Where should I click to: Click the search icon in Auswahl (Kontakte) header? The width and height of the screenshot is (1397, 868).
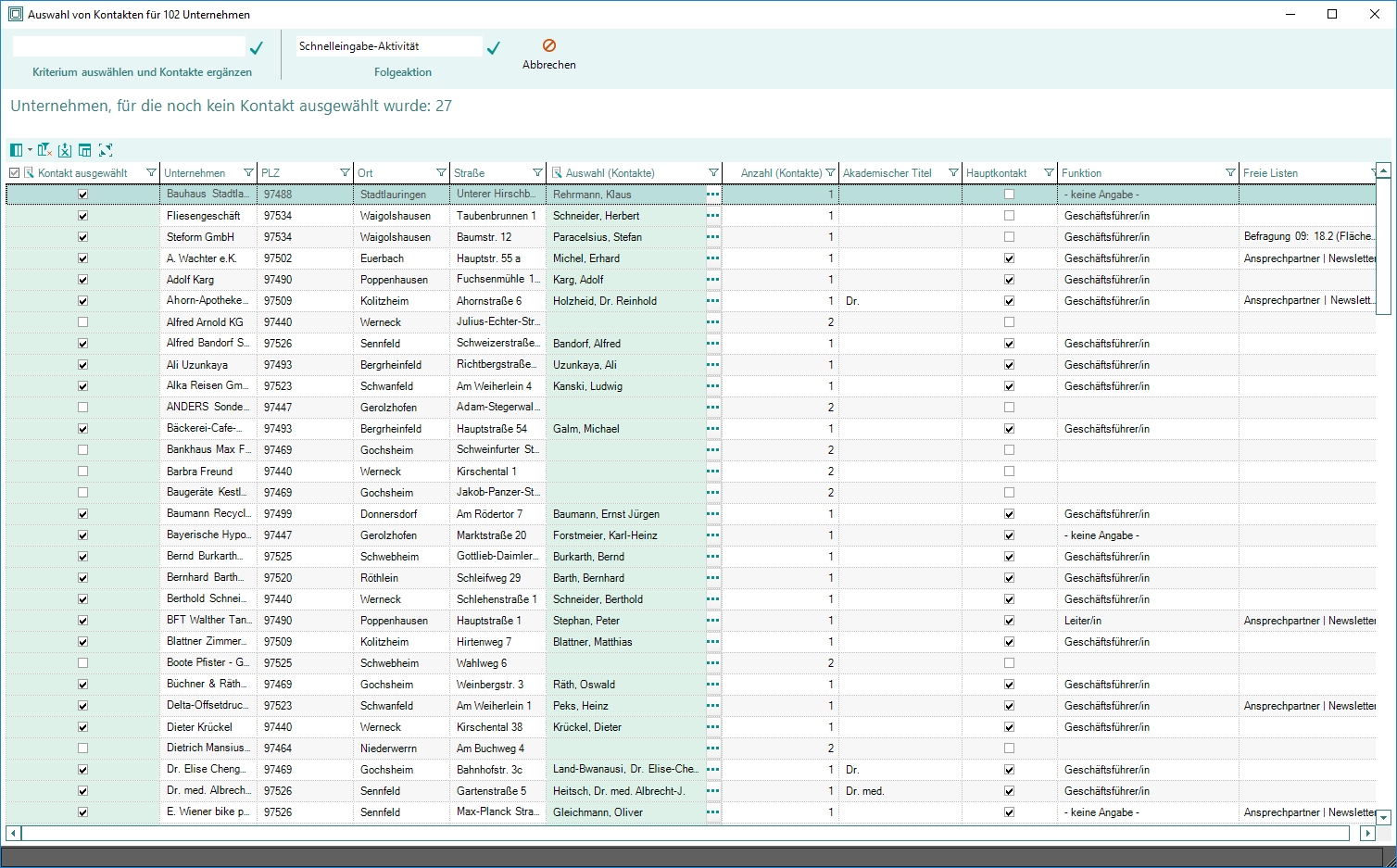[x=557, y=173]
